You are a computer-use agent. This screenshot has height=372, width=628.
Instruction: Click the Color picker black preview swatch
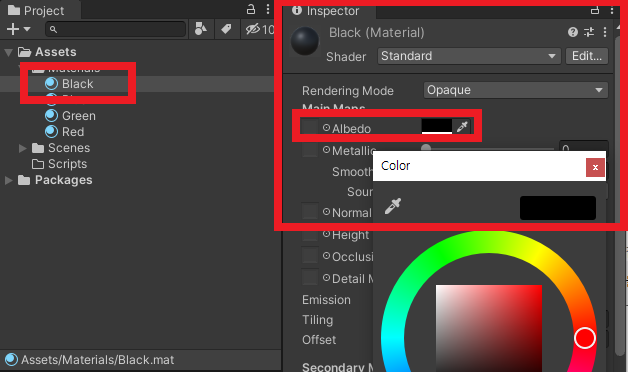click(x=558, y=208)
